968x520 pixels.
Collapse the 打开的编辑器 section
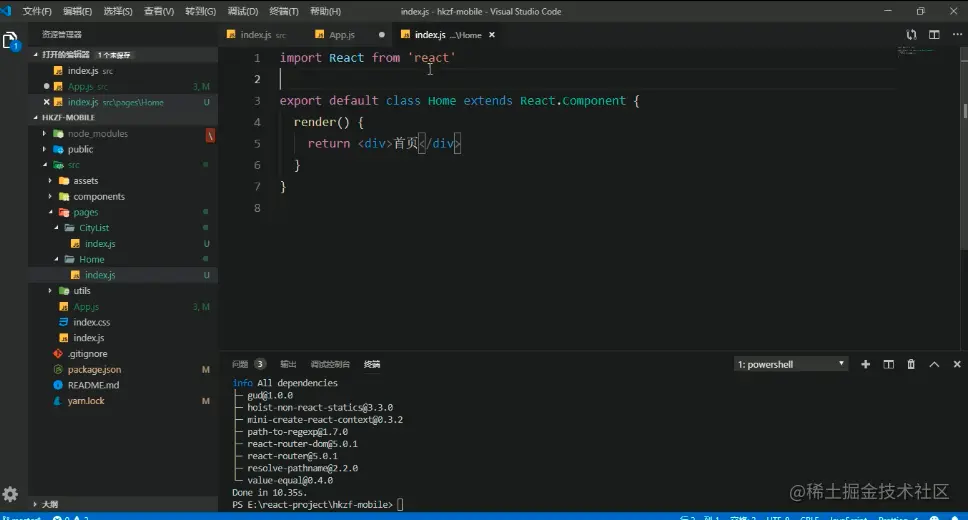pos(35,54)
